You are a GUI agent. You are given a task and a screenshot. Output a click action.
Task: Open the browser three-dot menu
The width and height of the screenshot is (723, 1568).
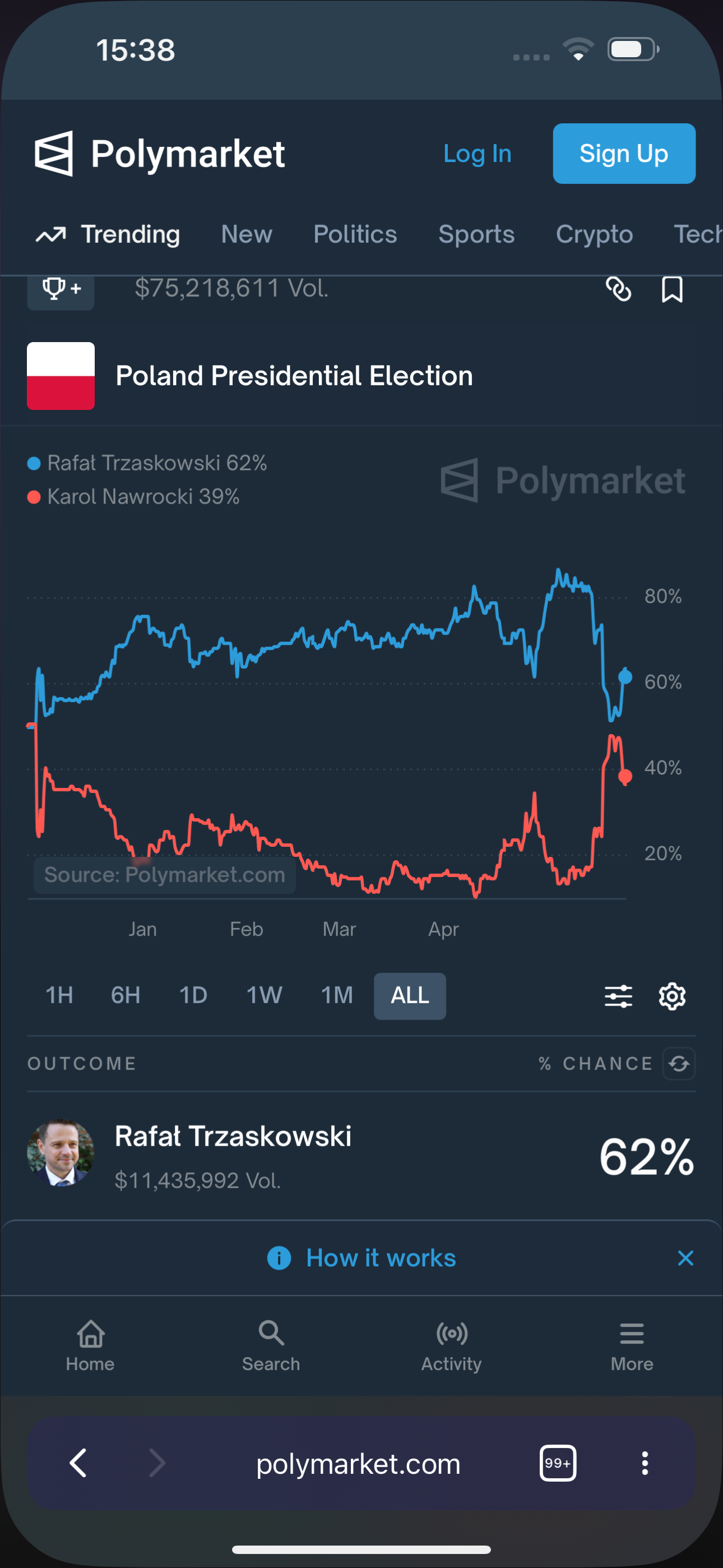(x=645, y=1463)
